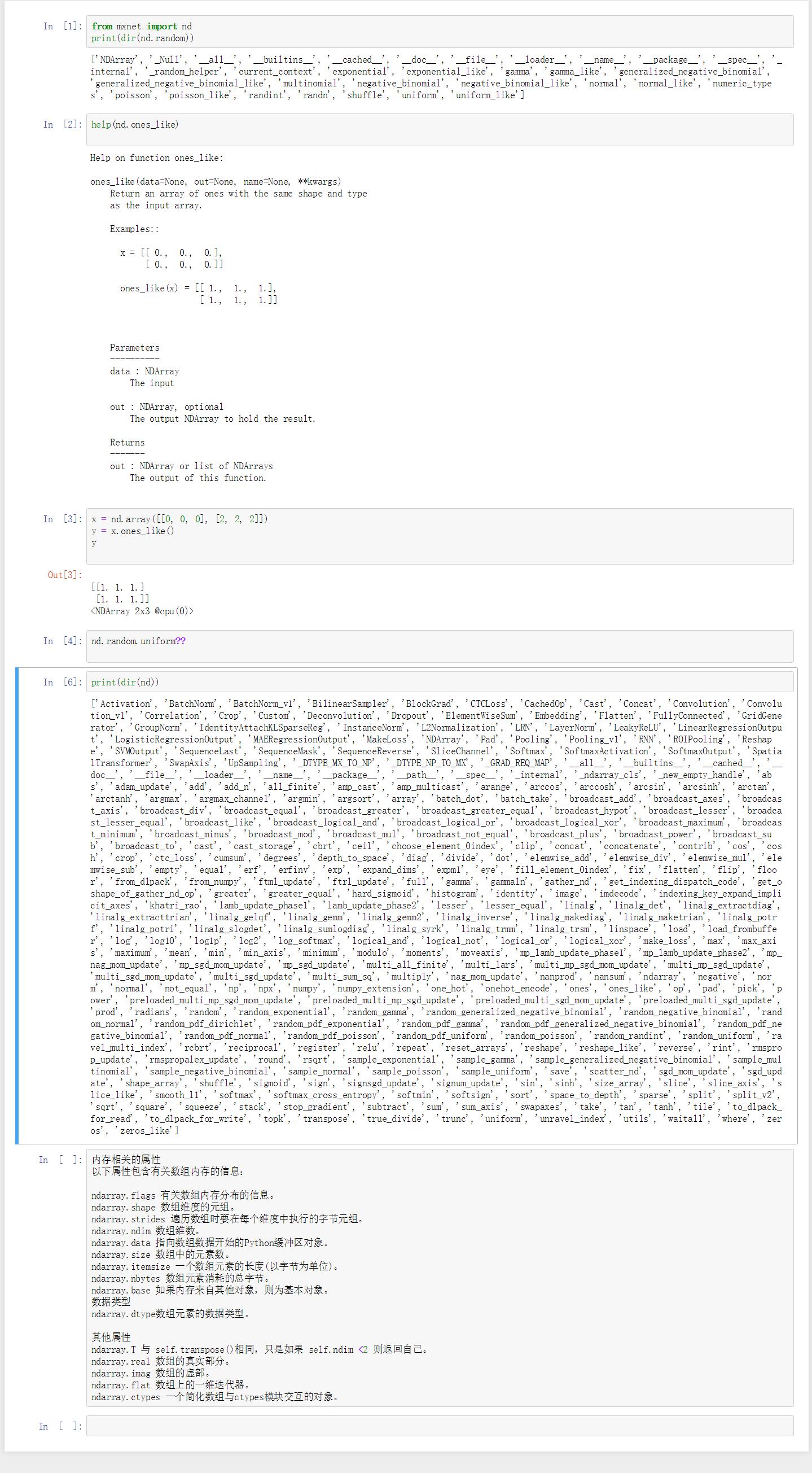Click the In [1]: prompt
The image size is (812, 1473).
[63, 26]
